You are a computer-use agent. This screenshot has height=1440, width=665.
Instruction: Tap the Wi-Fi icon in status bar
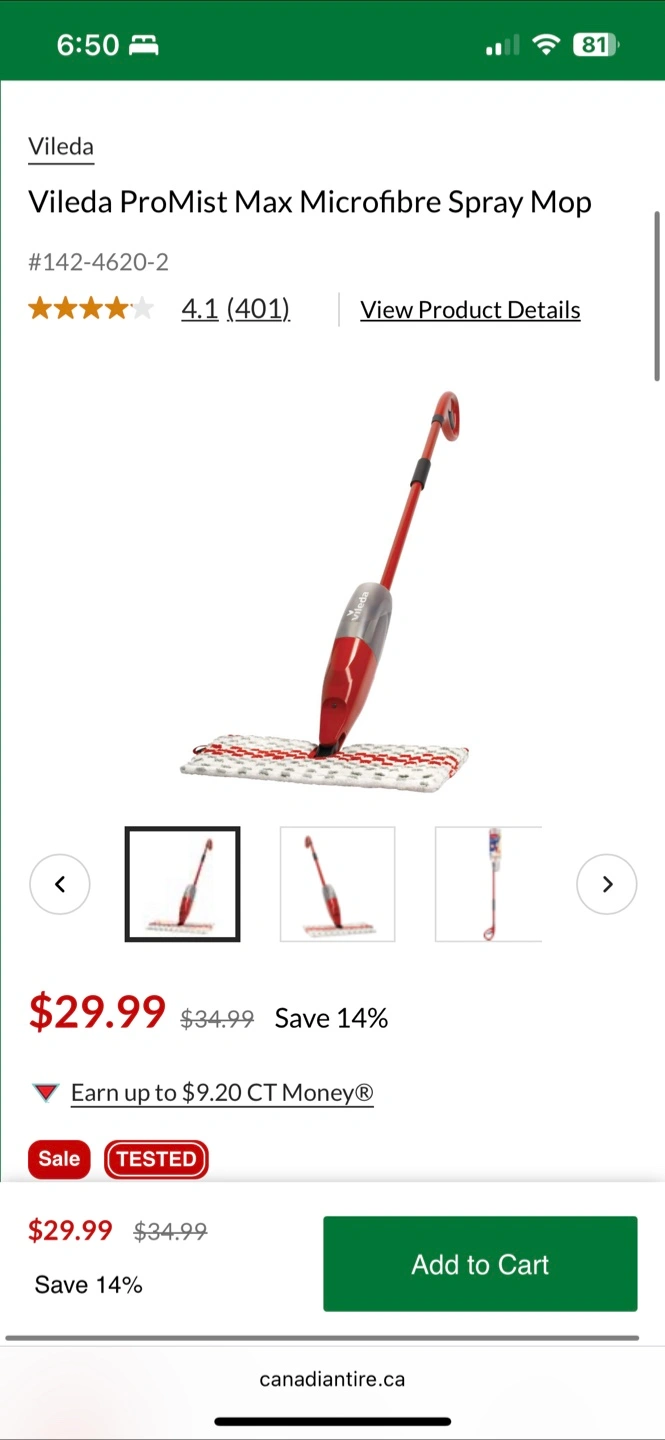[x=546, y=45]
